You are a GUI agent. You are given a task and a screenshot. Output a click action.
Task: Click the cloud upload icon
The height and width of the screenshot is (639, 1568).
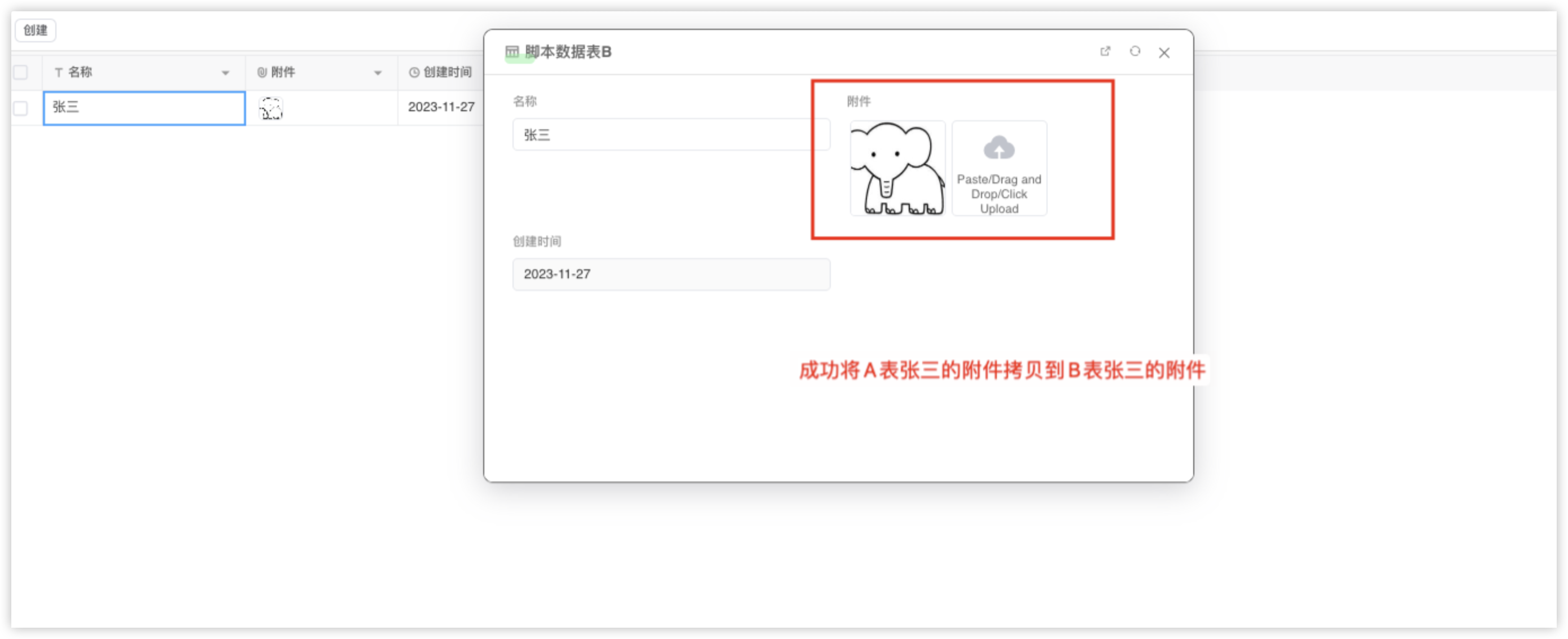pos(999,148)
